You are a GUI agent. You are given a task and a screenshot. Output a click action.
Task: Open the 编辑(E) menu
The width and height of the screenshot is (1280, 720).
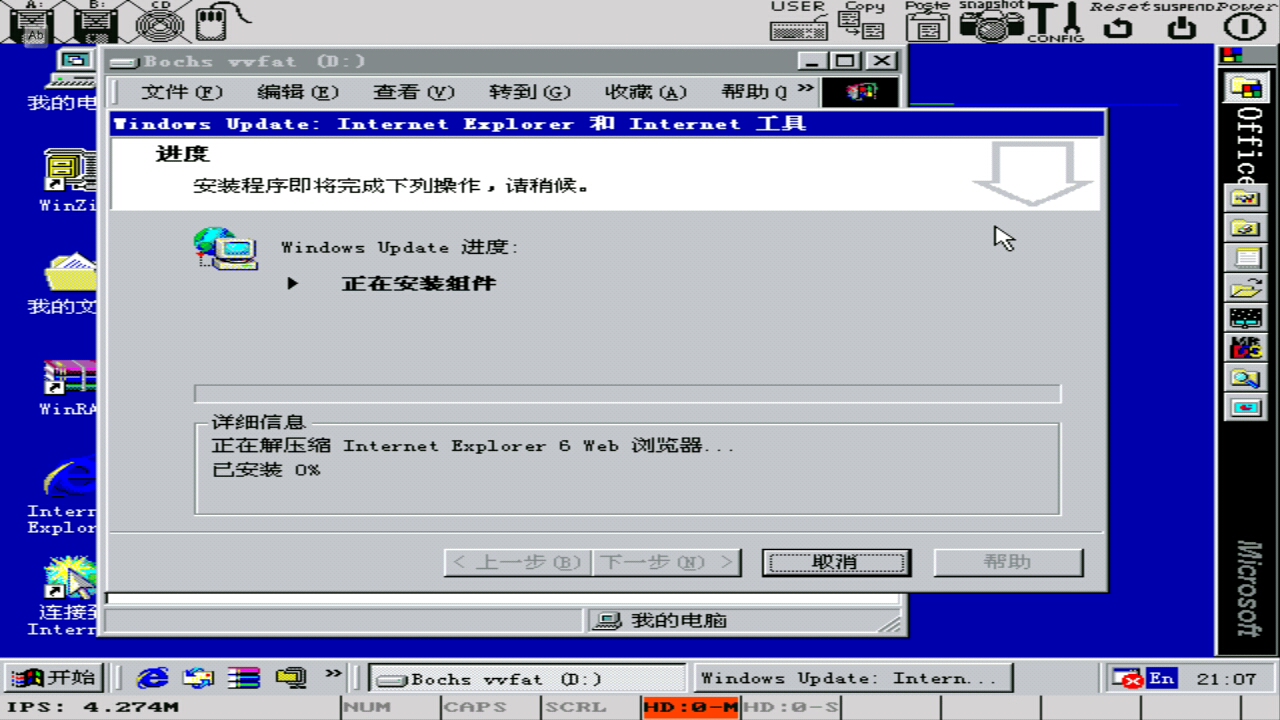pyautogui.click(x=297, y=92)
